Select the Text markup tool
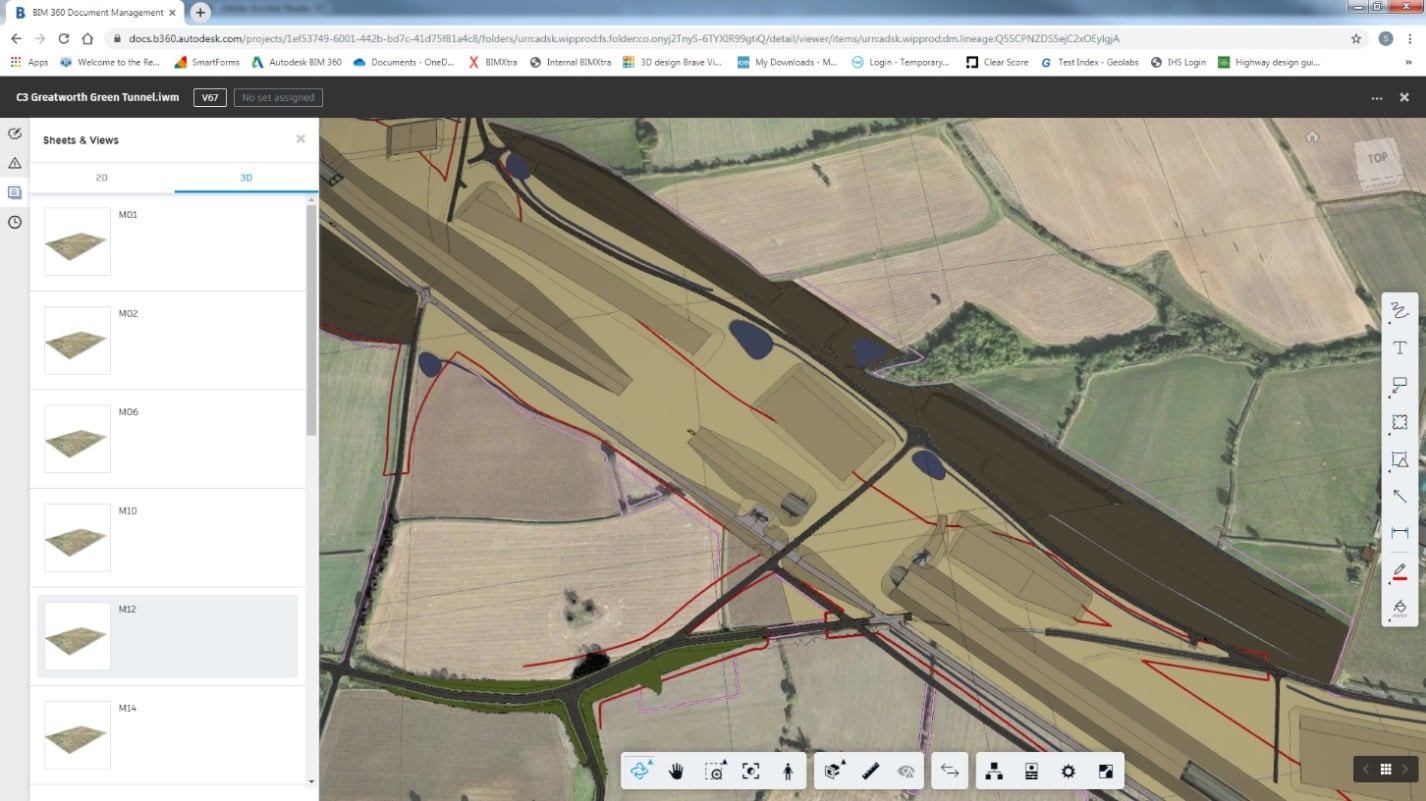The width and height of the screenshot is (1426, 801). [x=1399, y=348]
